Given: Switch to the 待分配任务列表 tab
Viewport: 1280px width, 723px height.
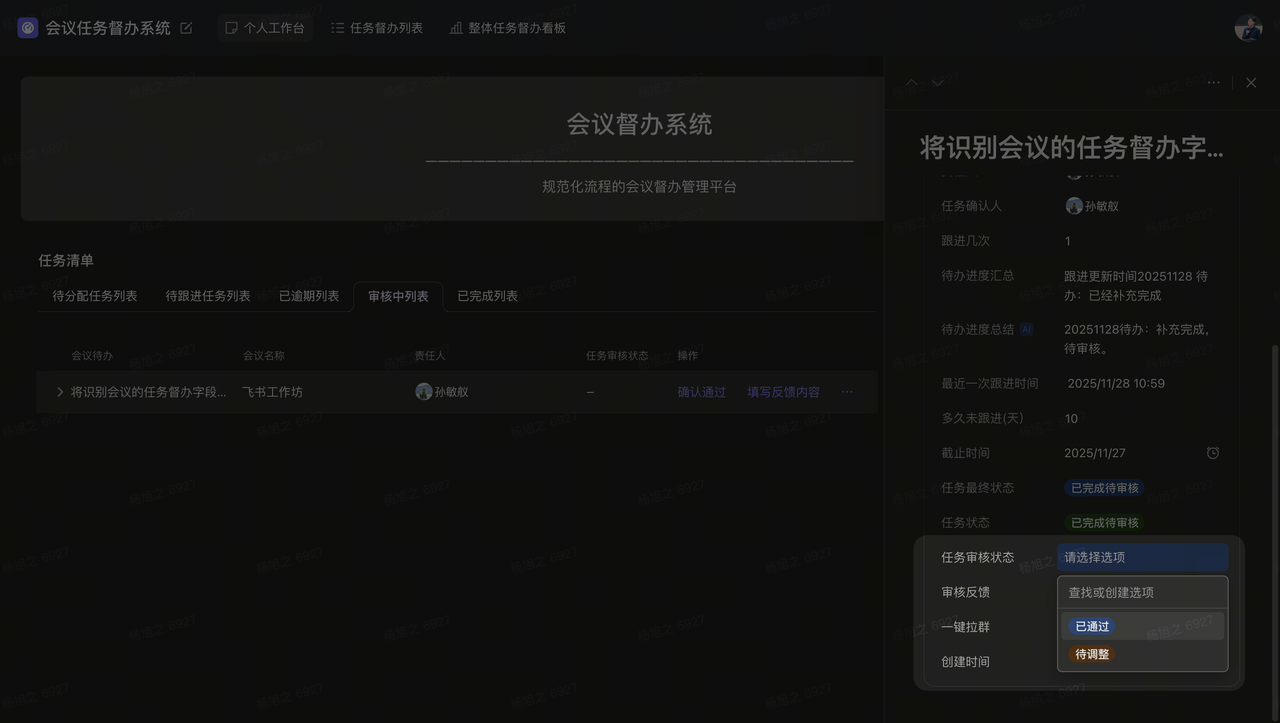Looking at the screenshot, I should click(x=95, y=296).
